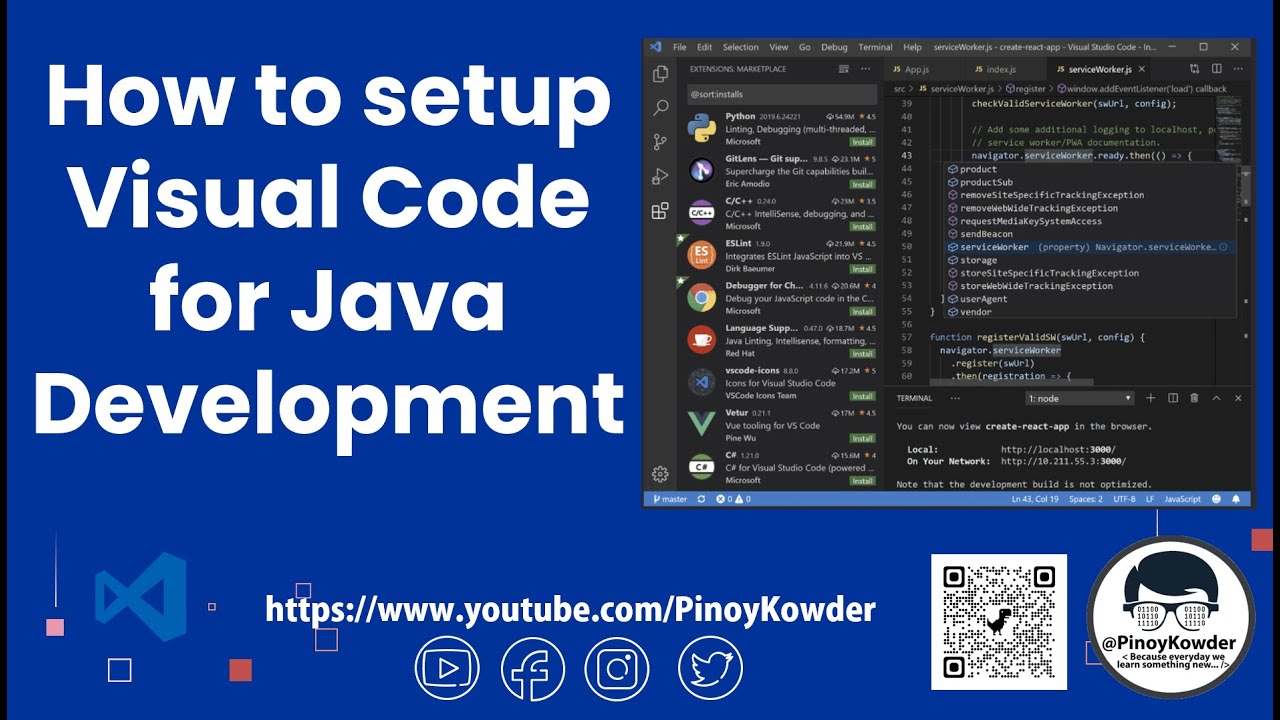Select the ESLint extension icon

pos(701,255)
